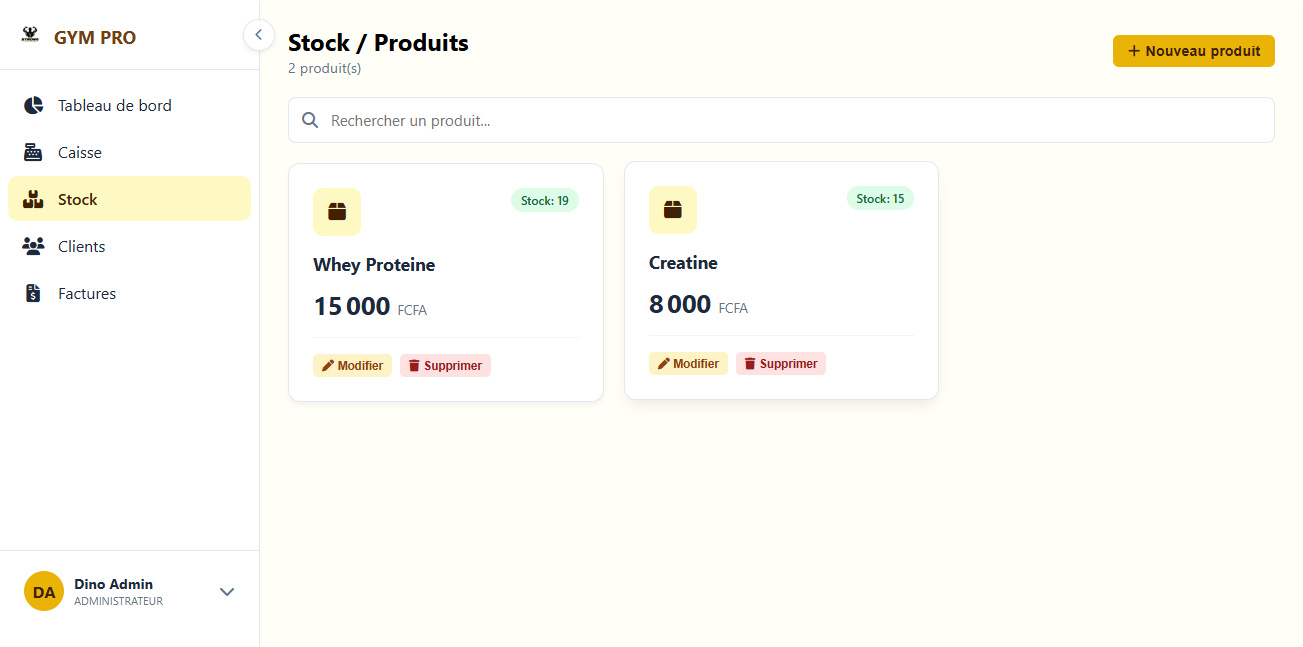Click the Tableau de bord pie chart icon

click(34, 105)
